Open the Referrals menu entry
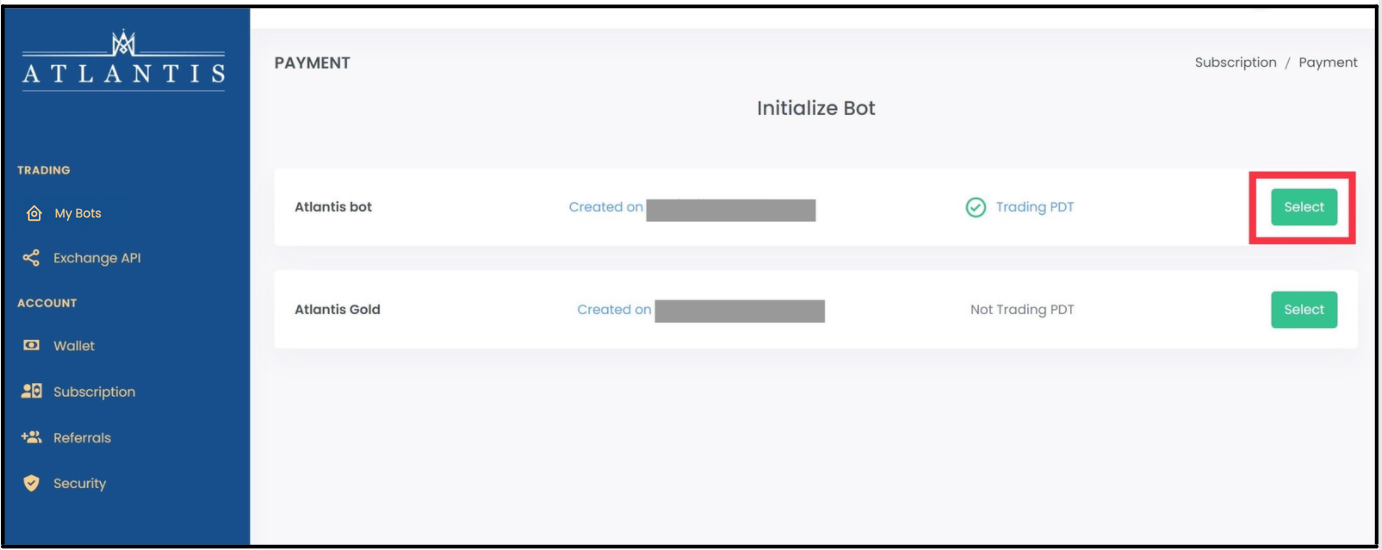Viewport: 1382px width, 550px height. point(82,438)
